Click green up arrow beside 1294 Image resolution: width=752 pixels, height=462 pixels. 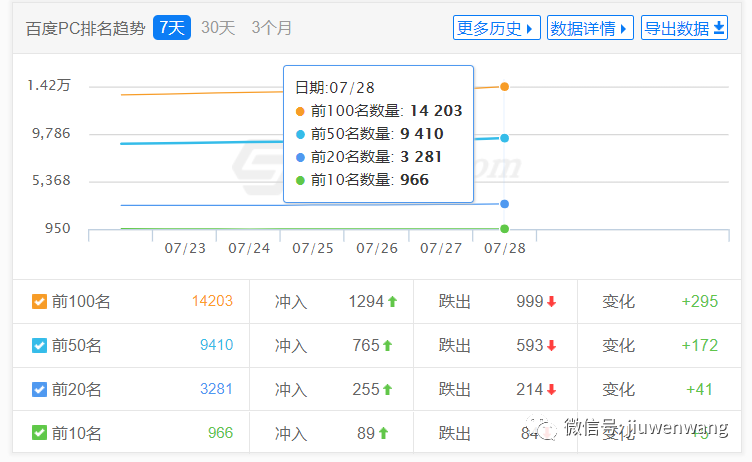click(x=393, y=301)
